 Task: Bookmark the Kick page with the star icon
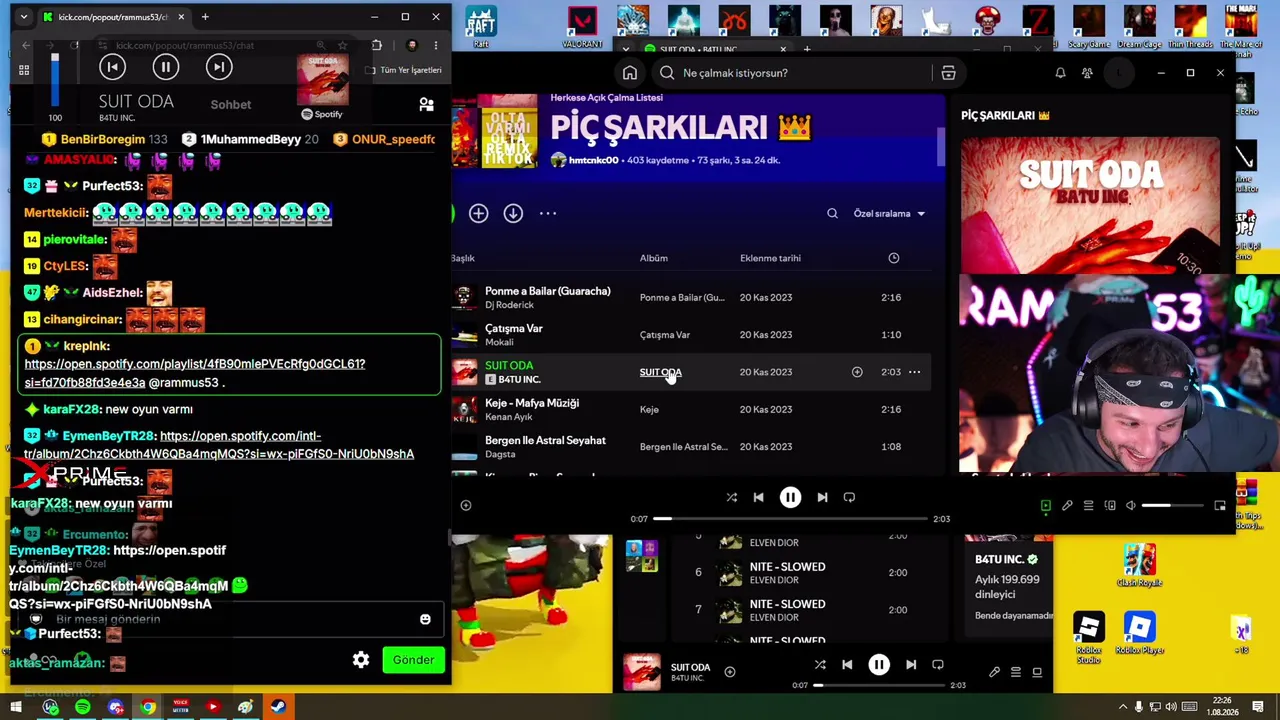342,45
